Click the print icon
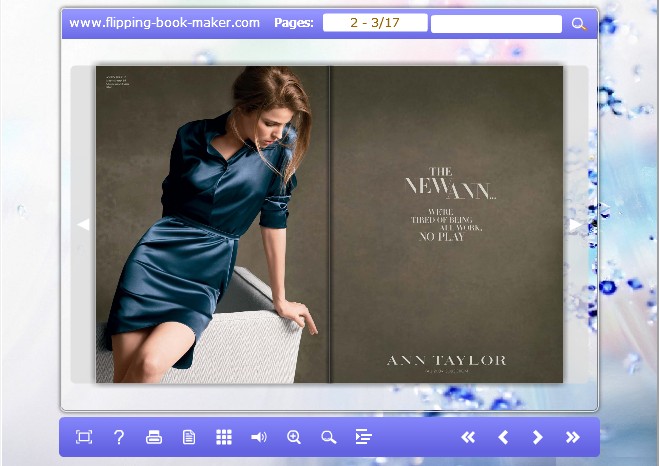Image resolution: width=659 pixels, height=466 pixels. coord(154,437)
